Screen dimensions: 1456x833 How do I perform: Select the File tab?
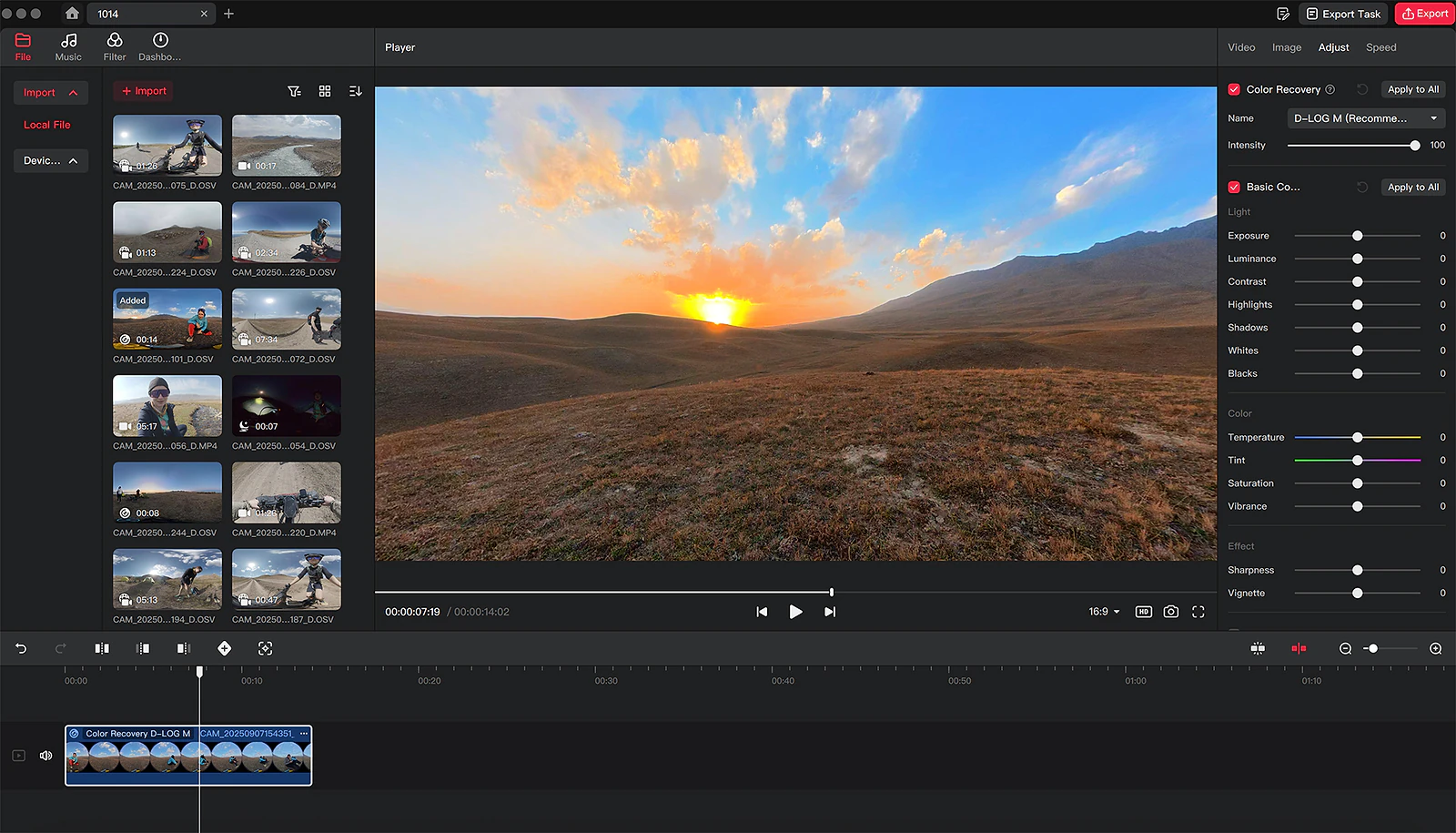click(23, 47)
